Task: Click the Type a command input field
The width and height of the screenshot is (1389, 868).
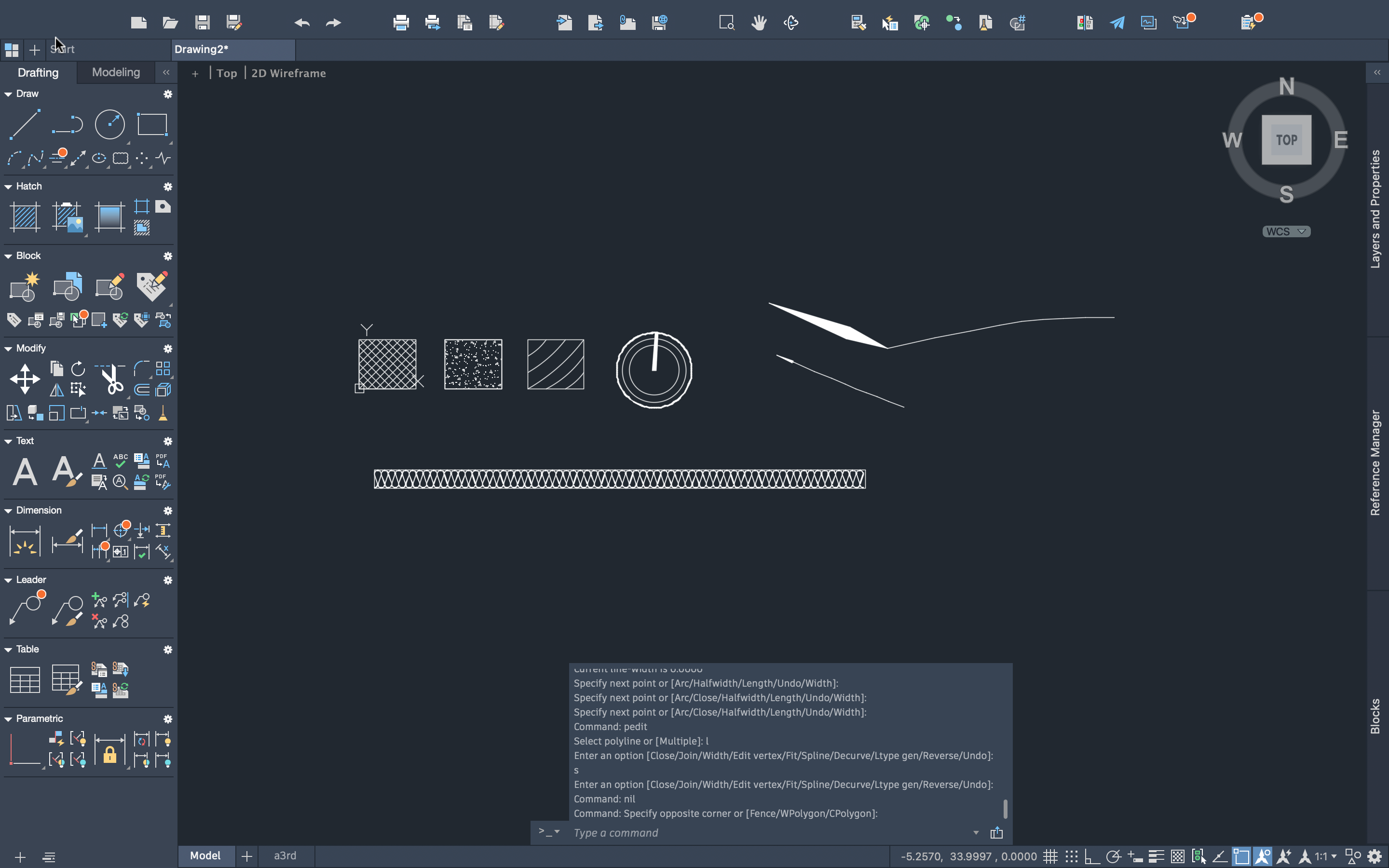Action: (769, 832)
